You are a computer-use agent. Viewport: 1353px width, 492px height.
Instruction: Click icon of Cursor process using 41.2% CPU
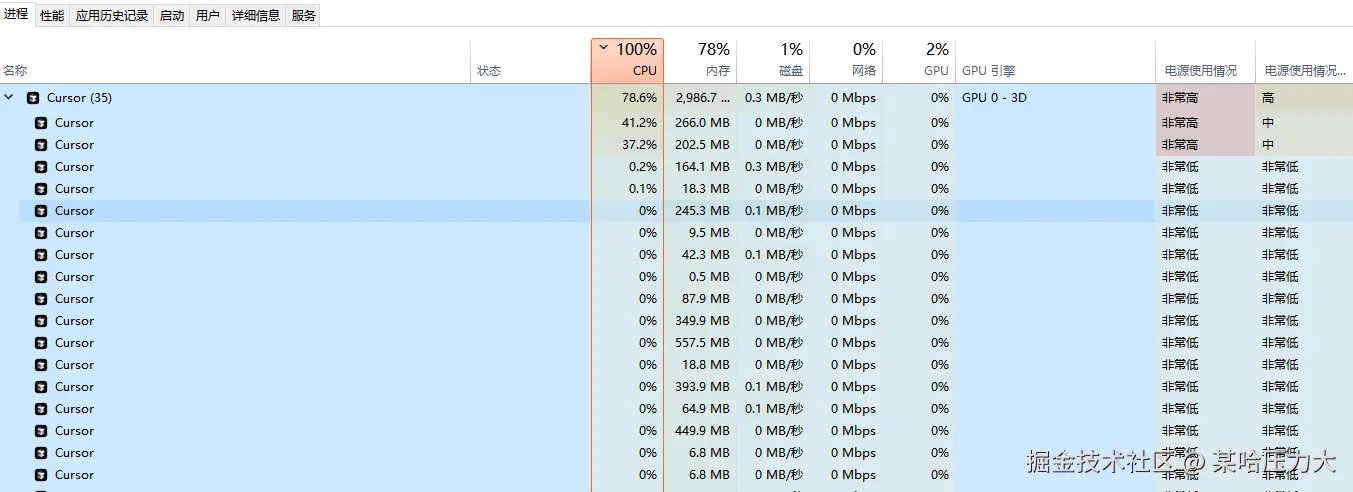(41, 123)
